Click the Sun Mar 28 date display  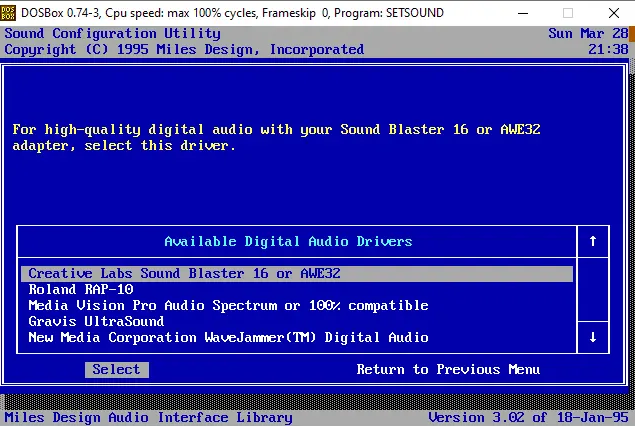589,34
